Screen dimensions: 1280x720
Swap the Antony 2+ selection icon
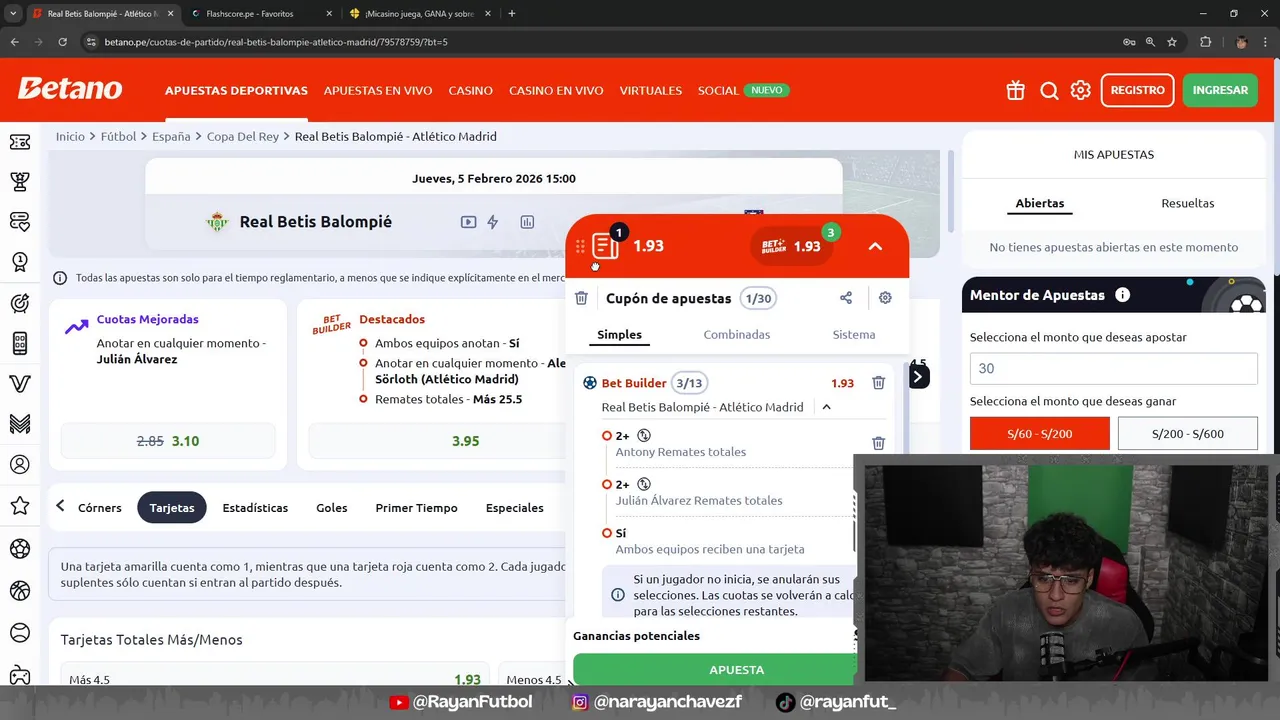click(x=644, y=436)
